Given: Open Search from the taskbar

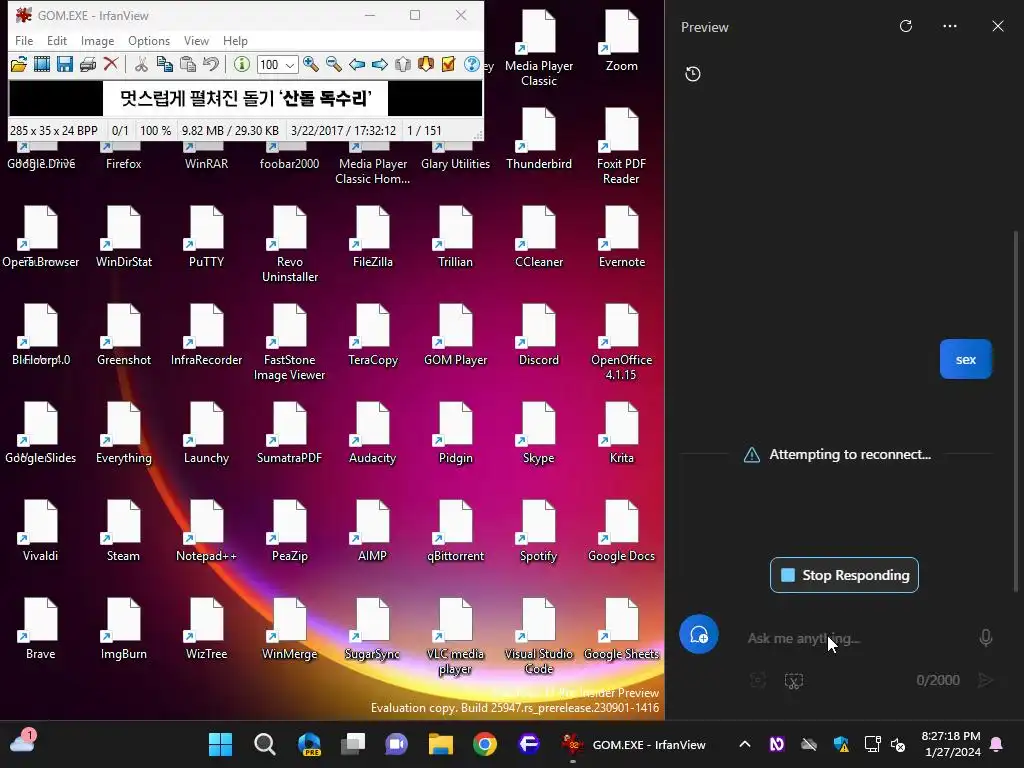Looking at the screenshot, I should [x=264, y=744].
